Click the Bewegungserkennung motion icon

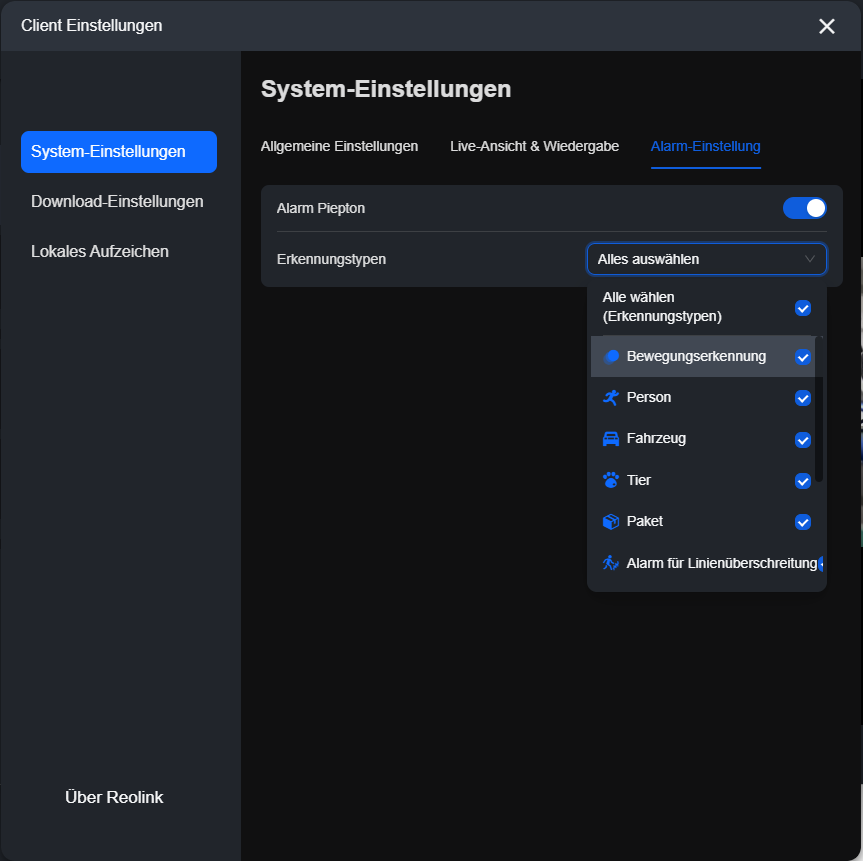click(611, 357)
